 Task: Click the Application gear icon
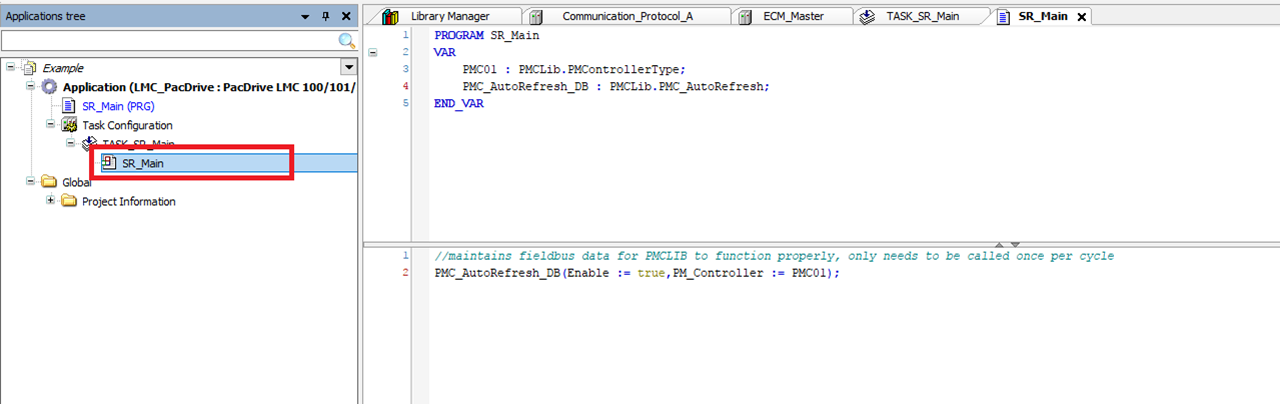[x=49, y=87]
